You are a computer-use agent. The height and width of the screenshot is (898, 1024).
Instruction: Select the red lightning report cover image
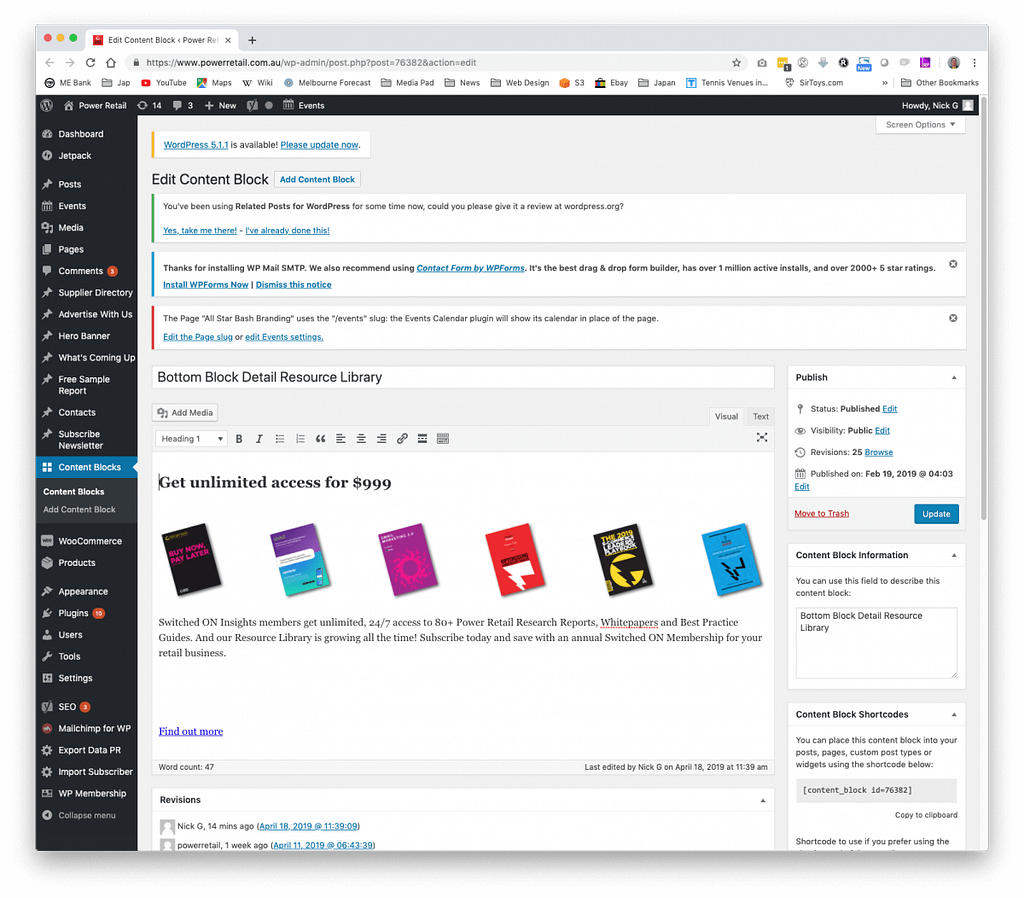[515, 560]
